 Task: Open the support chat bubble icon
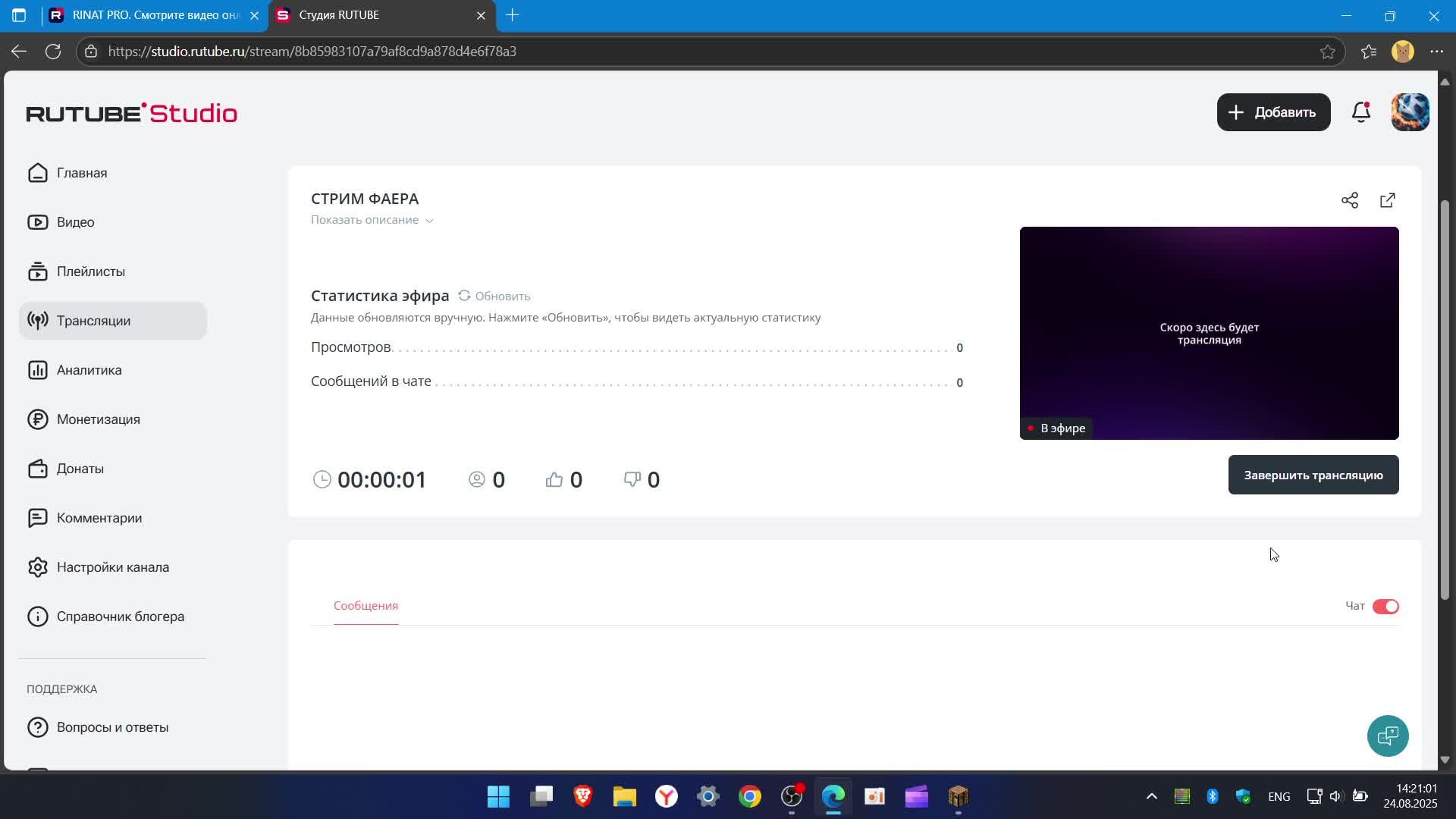click(1387, 736)
